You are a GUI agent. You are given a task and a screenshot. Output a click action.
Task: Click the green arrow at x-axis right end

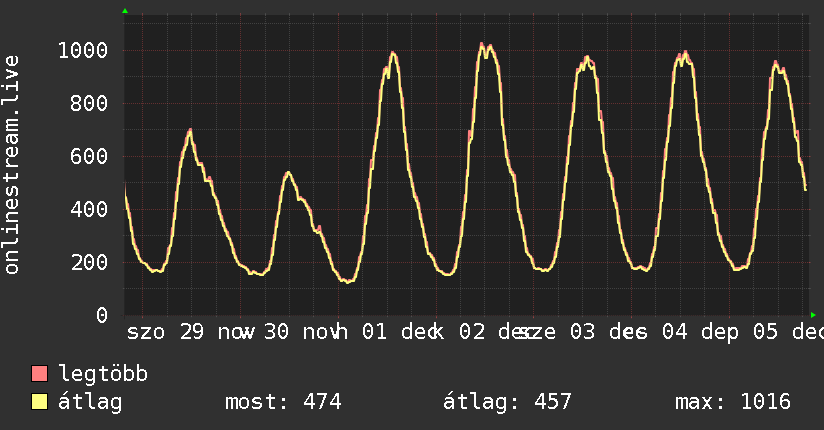[812, 315]
